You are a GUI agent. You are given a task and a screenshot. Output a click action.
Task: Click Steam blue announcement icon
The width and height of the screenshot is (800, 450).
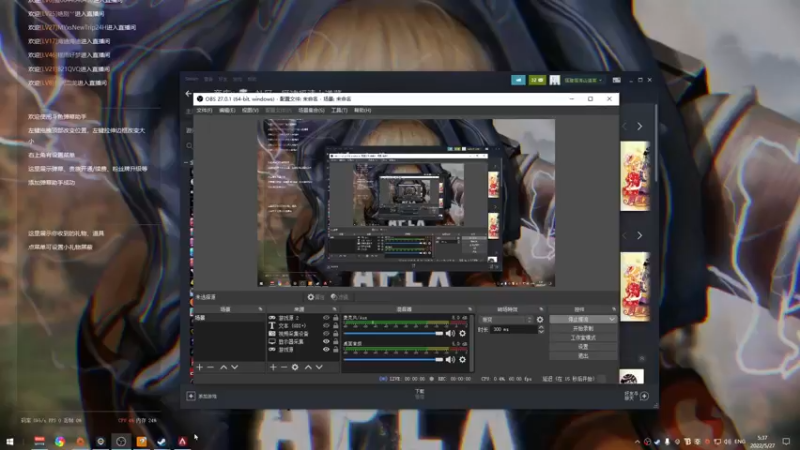click(518, 80)
